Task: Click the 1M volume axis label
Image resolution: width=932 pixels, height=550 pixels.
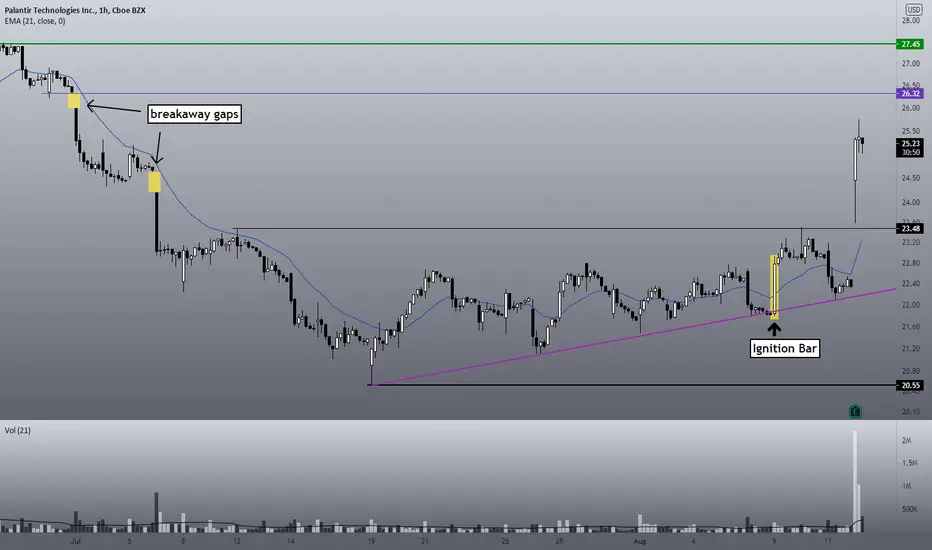Action: coord(906,486)
